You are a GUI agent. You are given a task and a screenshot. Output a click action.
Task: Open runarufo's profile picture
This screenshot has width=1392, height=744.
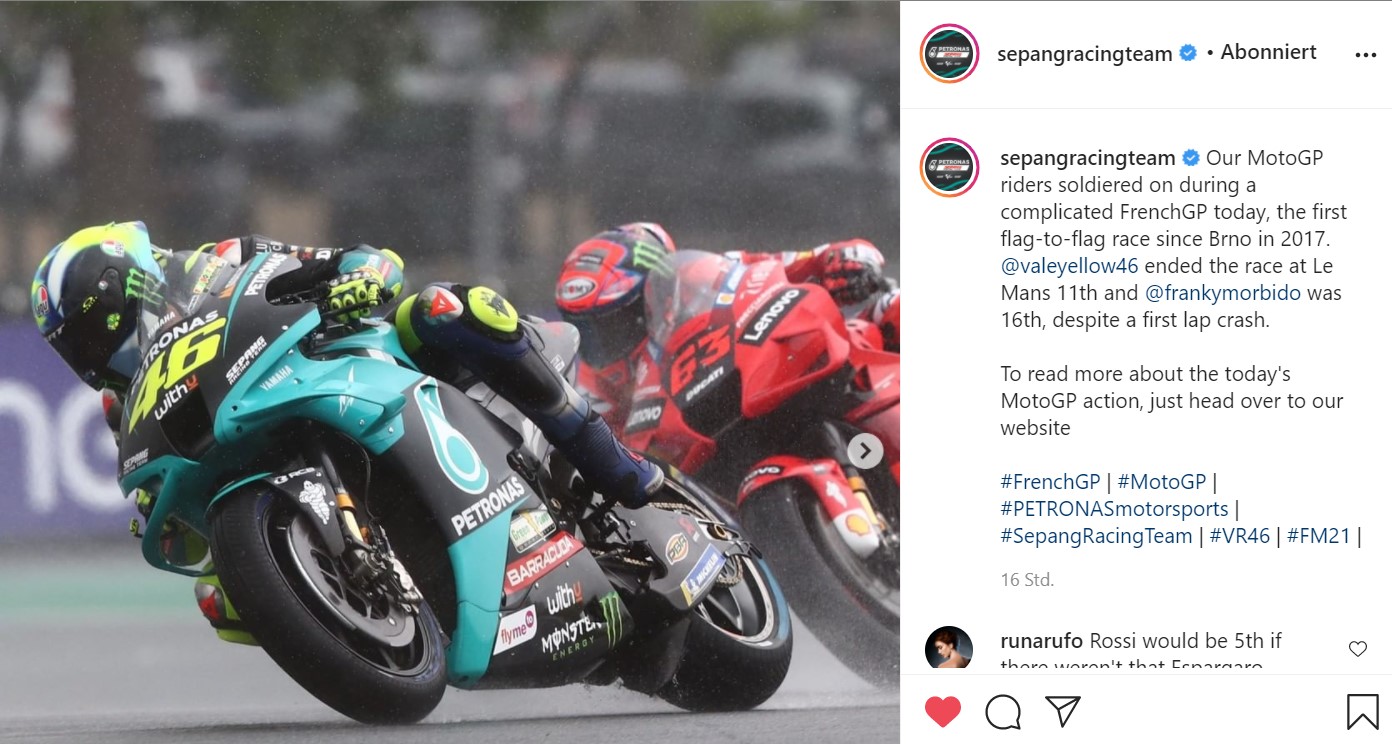click(x=949, y=648)
